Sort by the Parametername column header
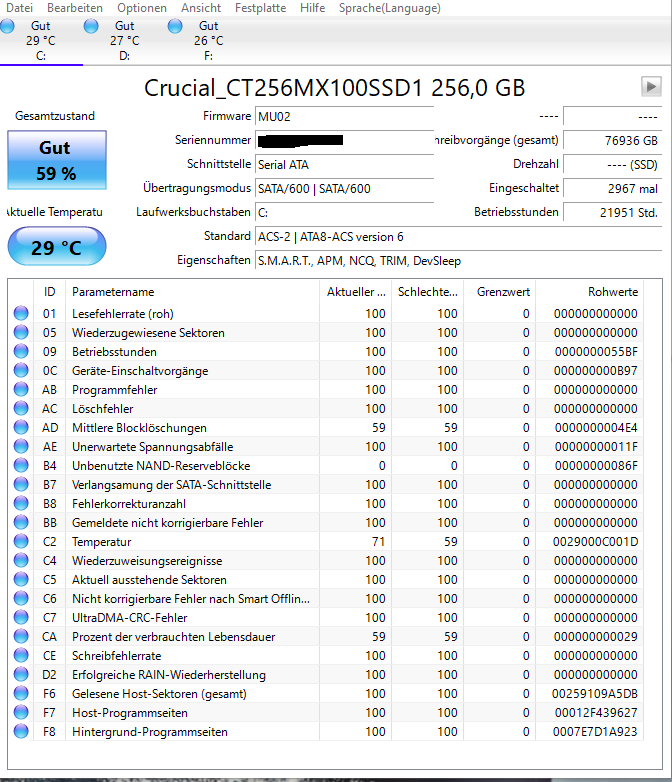This screenshot has width=672, height=782. click(192, 292)
